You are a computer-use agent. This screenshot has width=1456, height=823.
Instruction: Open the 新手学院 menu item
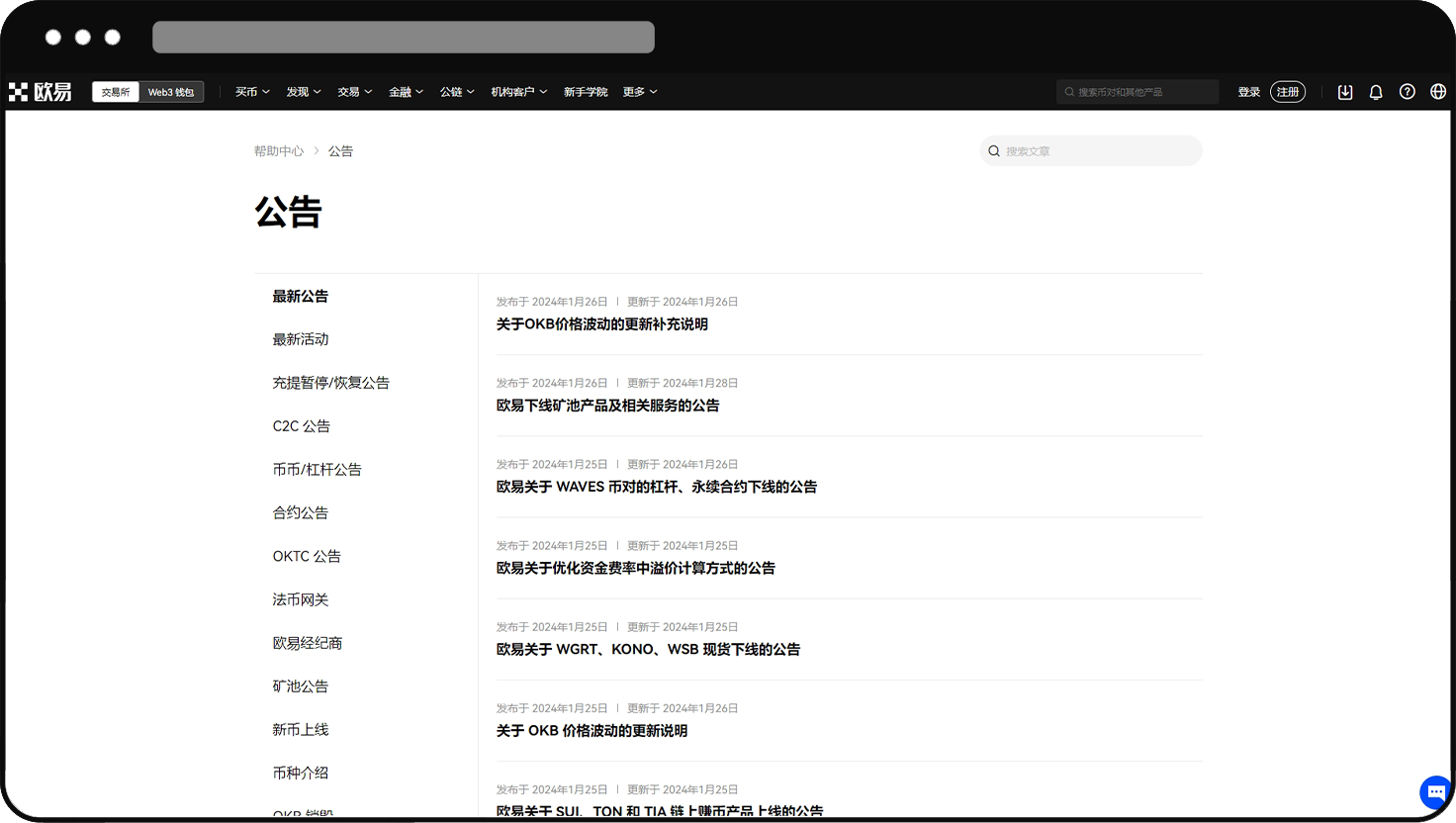point(586,91)
